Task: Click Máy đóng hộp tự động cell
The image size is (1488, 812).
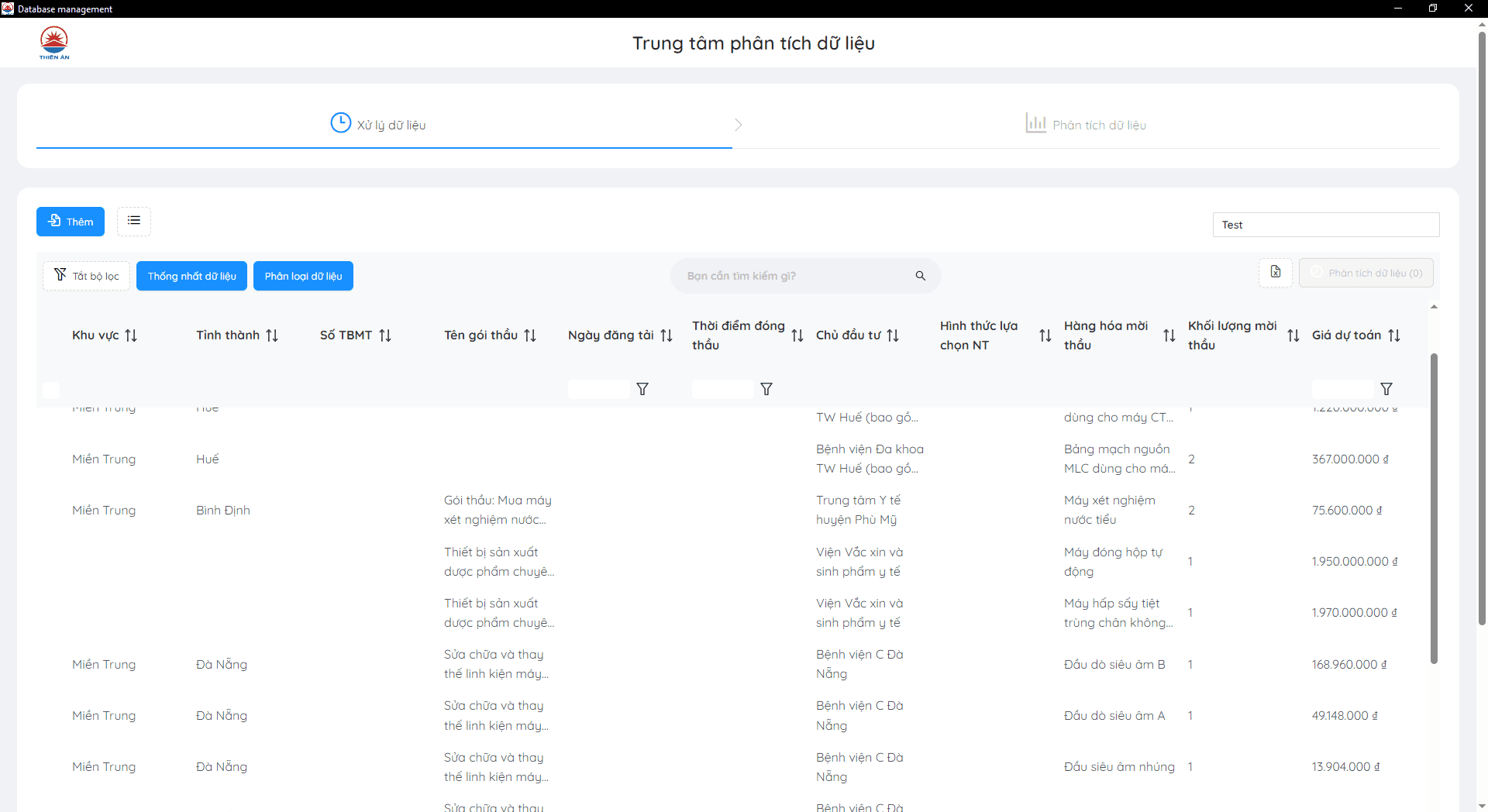Action: (x=1114, y=562)
